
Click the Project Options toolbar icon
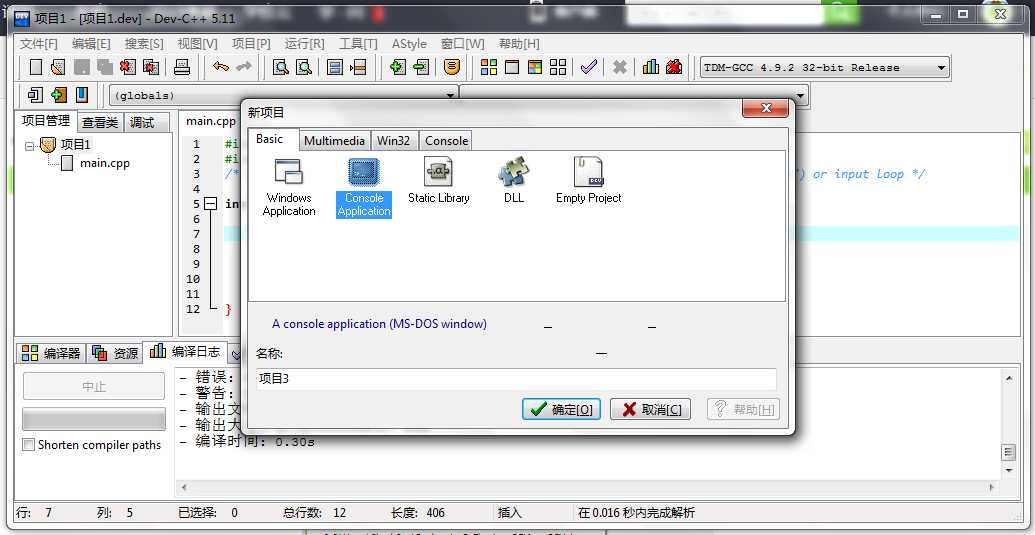click(x=451, y=67)
